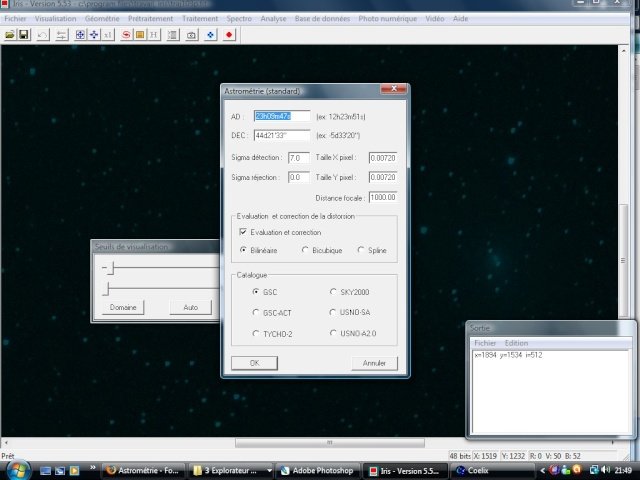
Task: Open the Vidéo menu
Action: [435, 19]
